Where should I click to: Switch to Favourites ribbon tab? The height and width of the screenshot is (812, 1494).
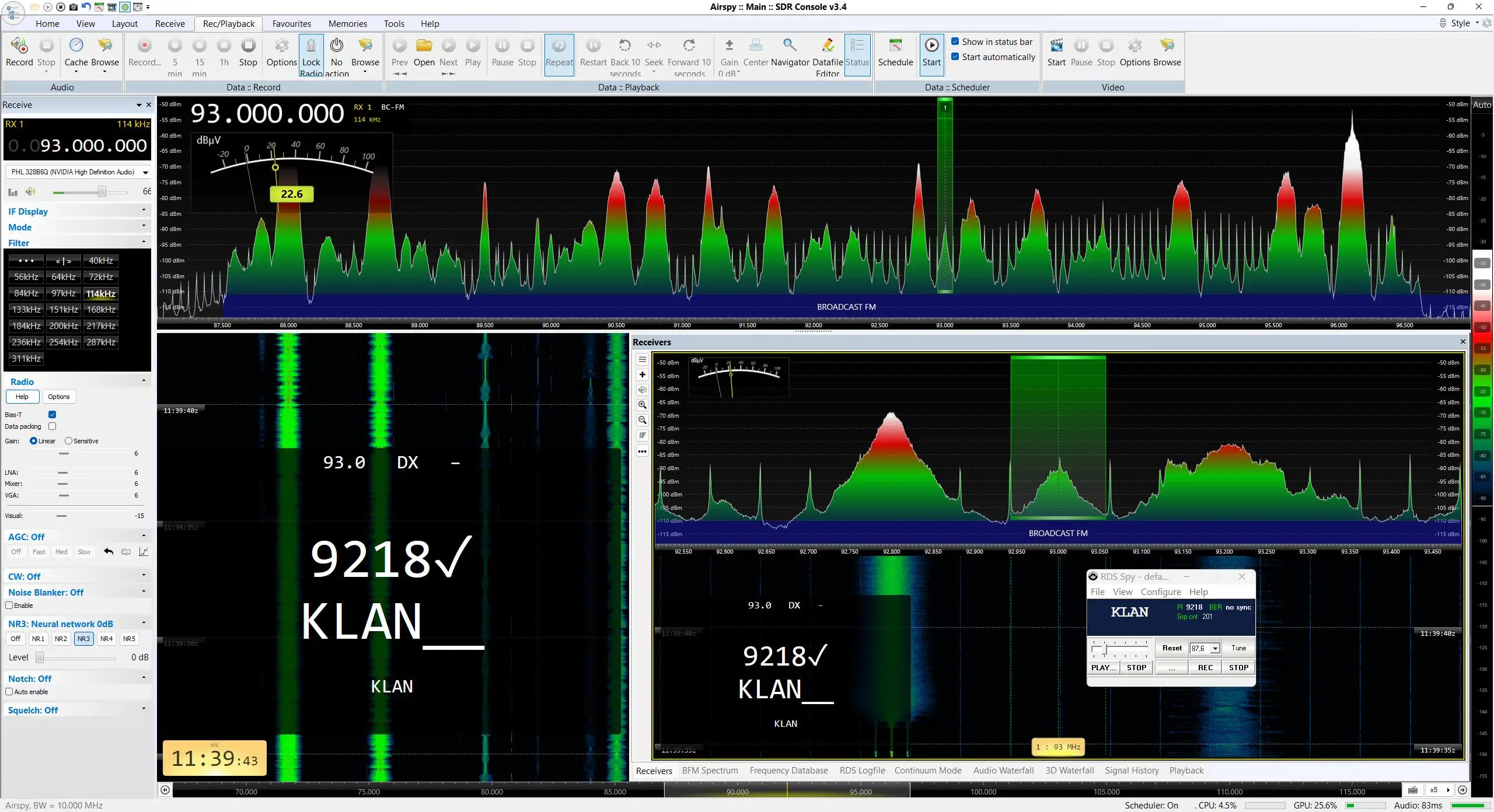291,23
